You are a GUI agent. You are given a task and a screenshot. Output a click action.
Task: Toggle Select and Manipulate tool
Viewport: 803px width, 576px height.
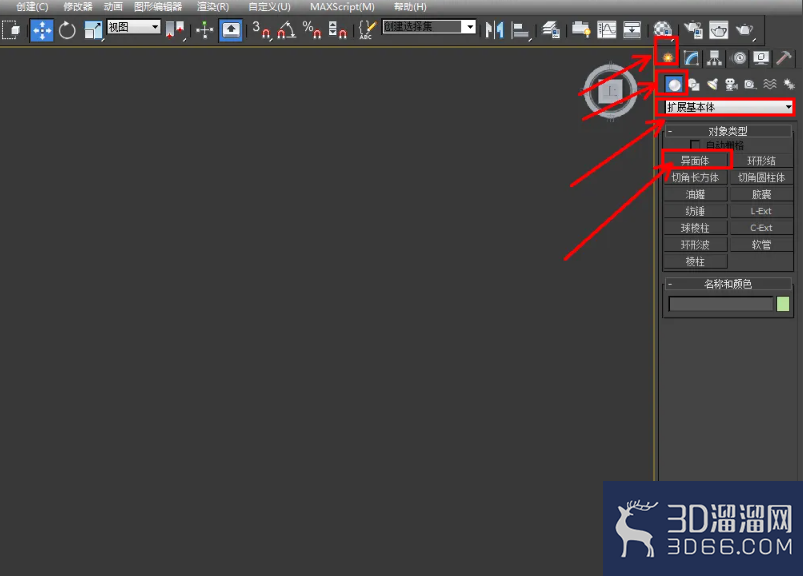pos(204,30)
